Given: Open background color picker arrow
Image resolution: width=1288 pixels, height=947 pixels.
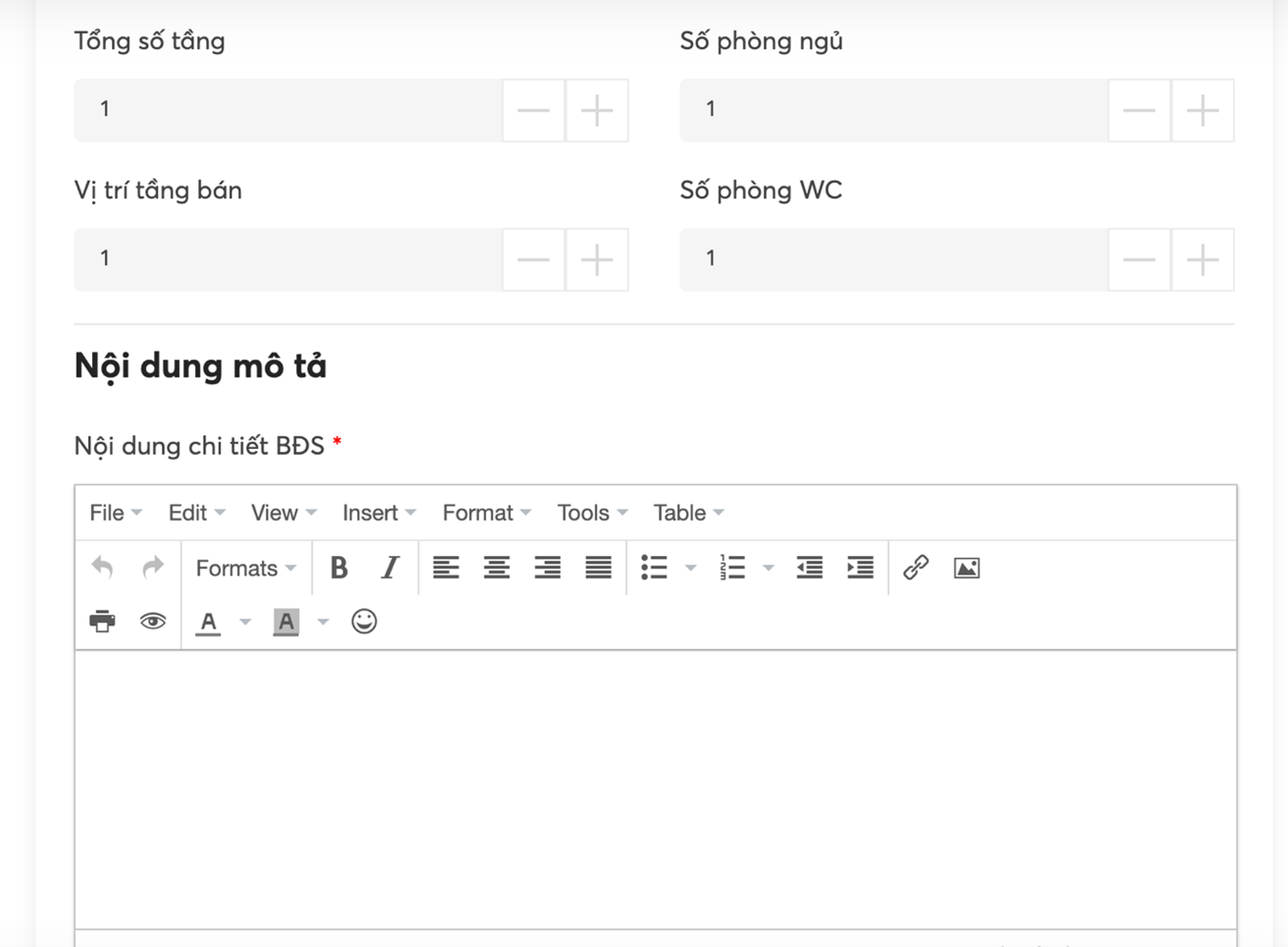Looking at the screenshot, I should [322, 622].
